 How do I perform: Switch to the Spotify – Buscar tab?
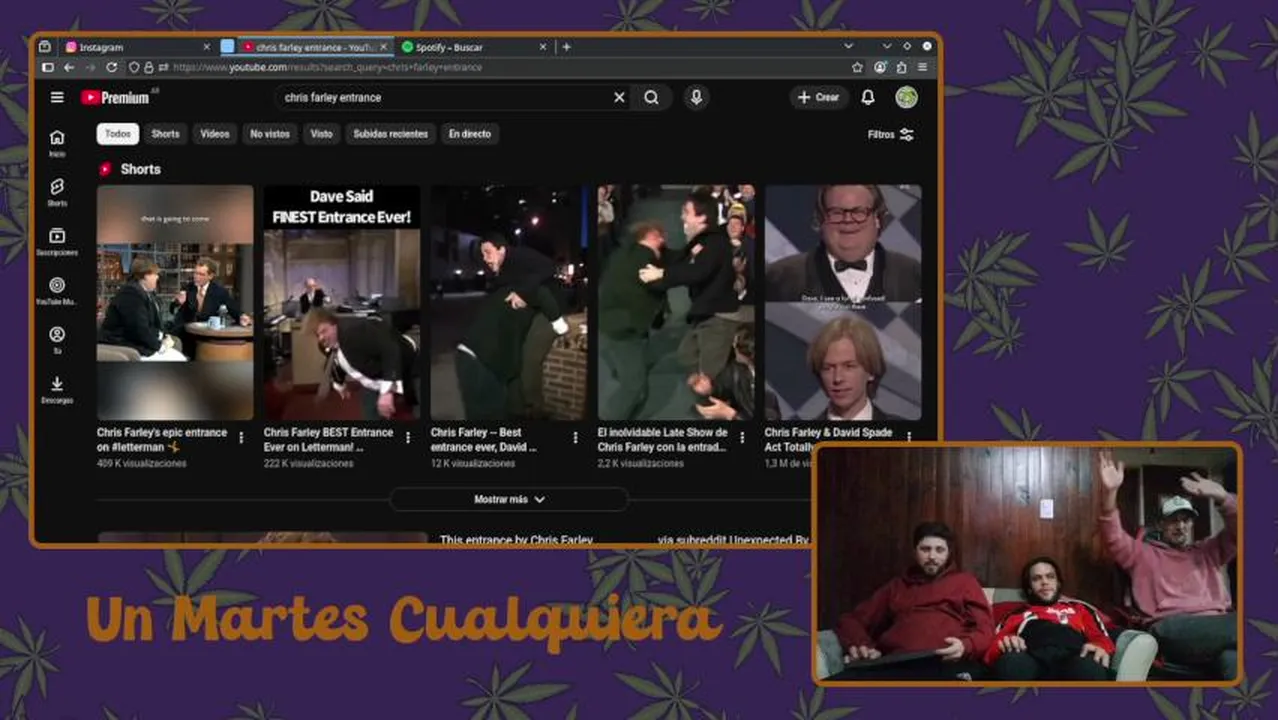475,47
